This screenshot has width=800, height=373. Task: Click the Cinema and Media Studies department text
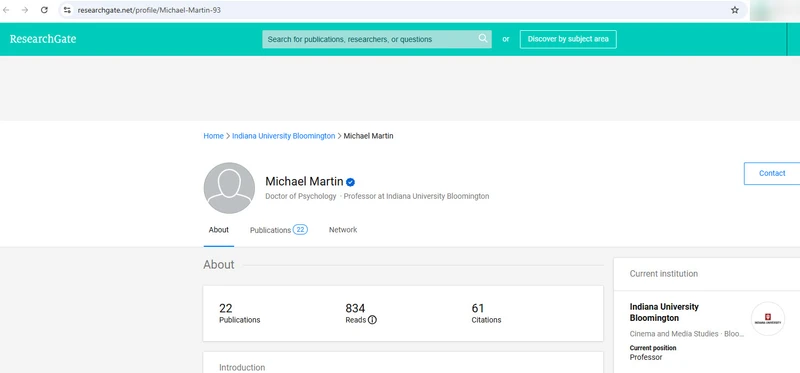coord(687,334)
